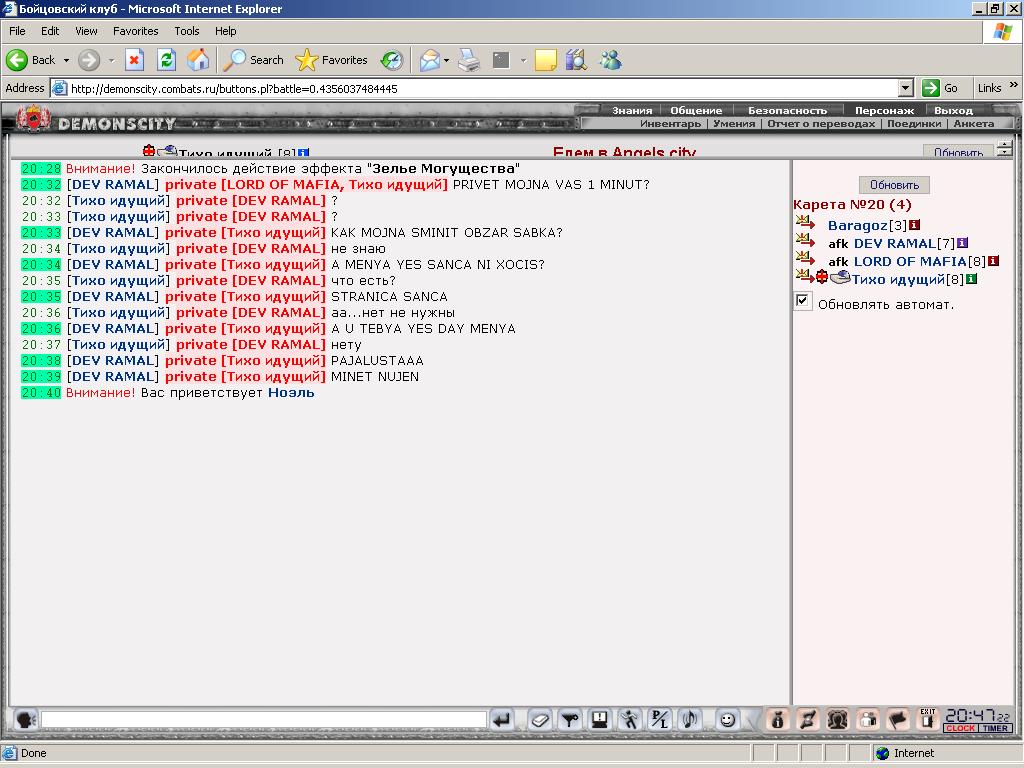The height and width of the screenshot is (768, 1024).
Task: Toggle Обновлять автомат. checkbox
Action: coord(802,301)
